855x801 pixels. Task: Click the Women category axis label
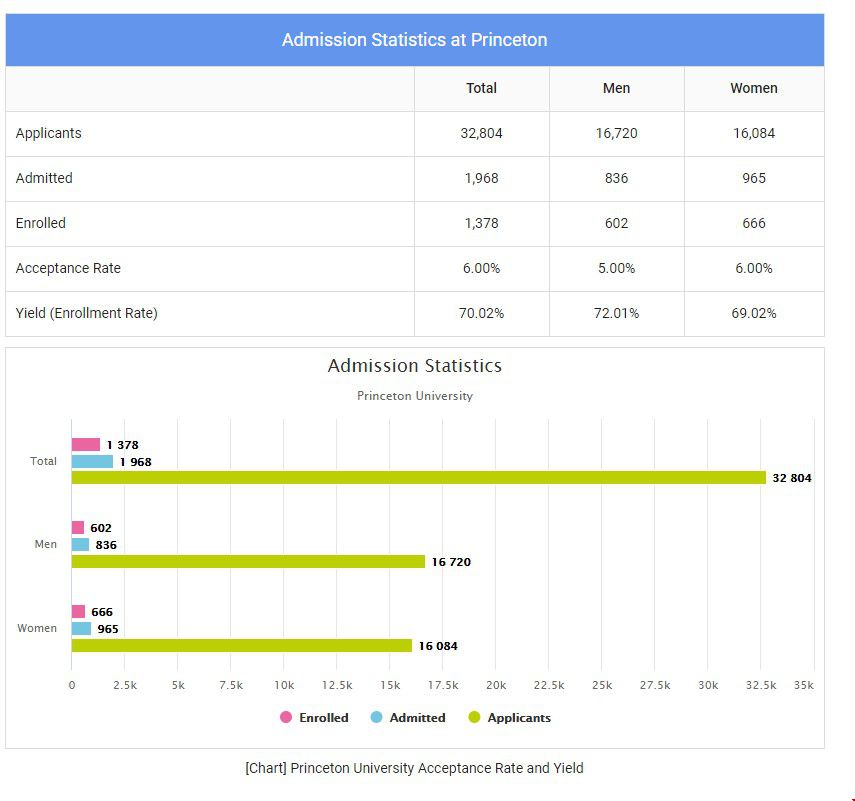(37, 628)
